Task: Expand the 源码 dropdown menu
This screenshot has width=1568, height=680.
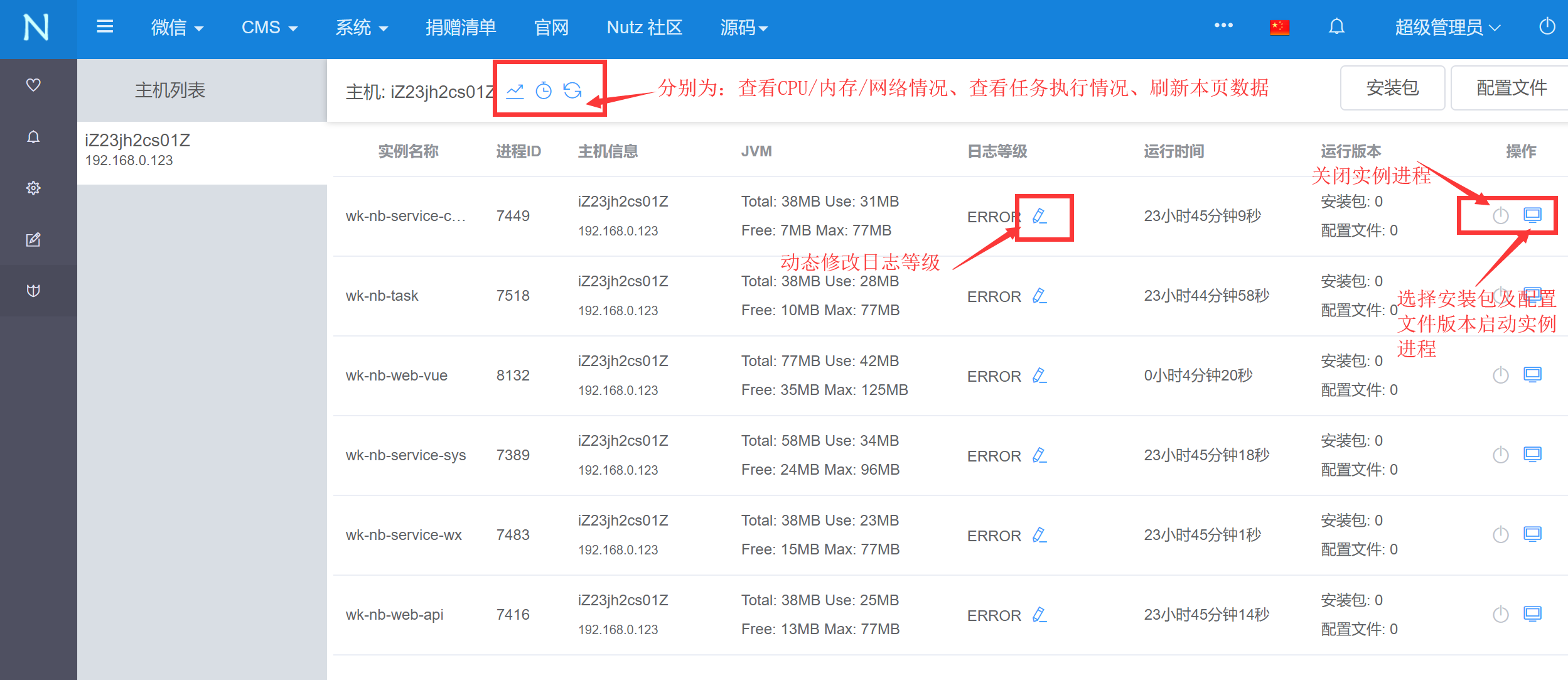Action: (x=744, y=28)
